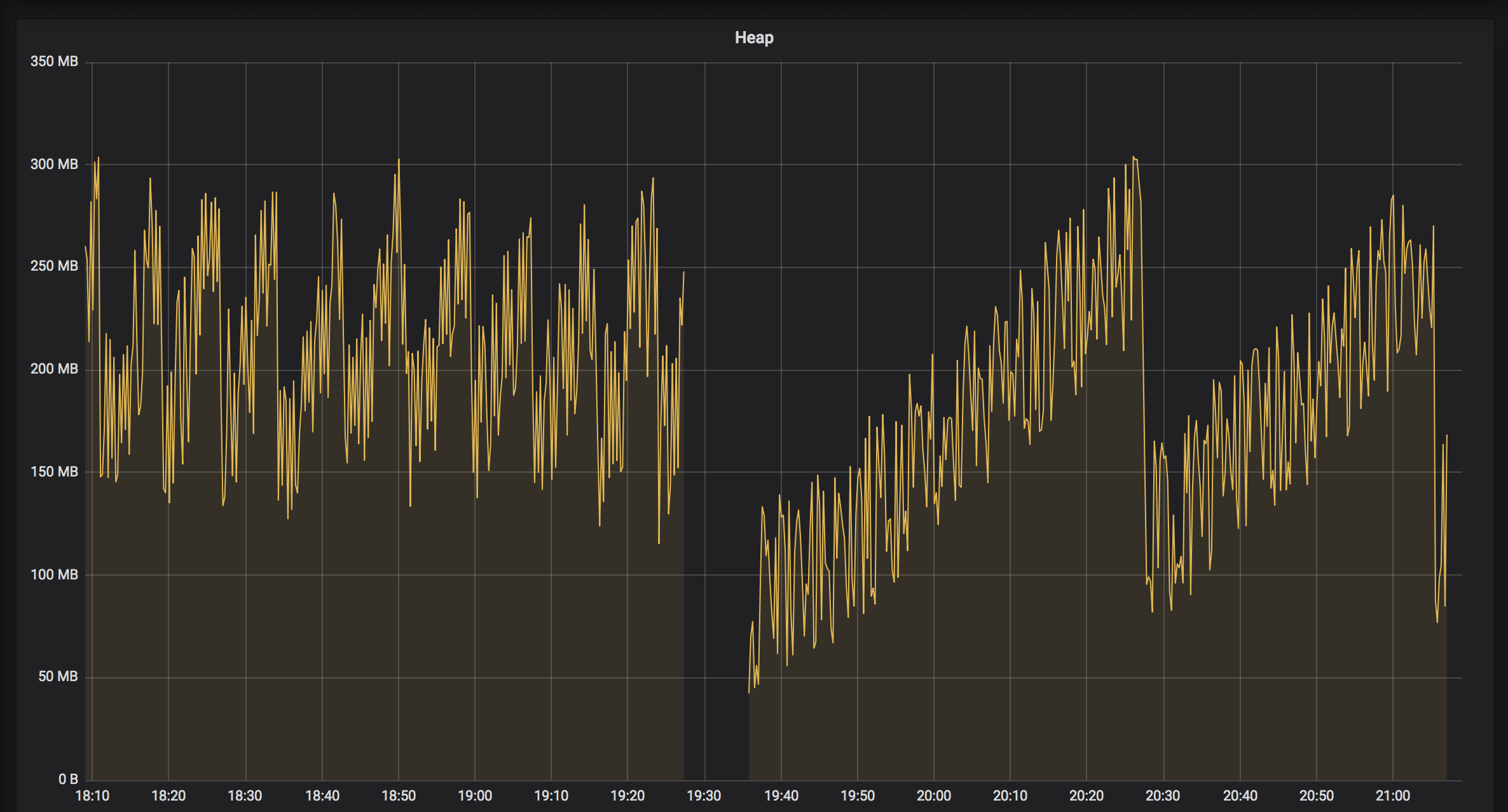1508x812 pixels.
Task: Click the 200 MB y-axis label
Action: [55, 369]
